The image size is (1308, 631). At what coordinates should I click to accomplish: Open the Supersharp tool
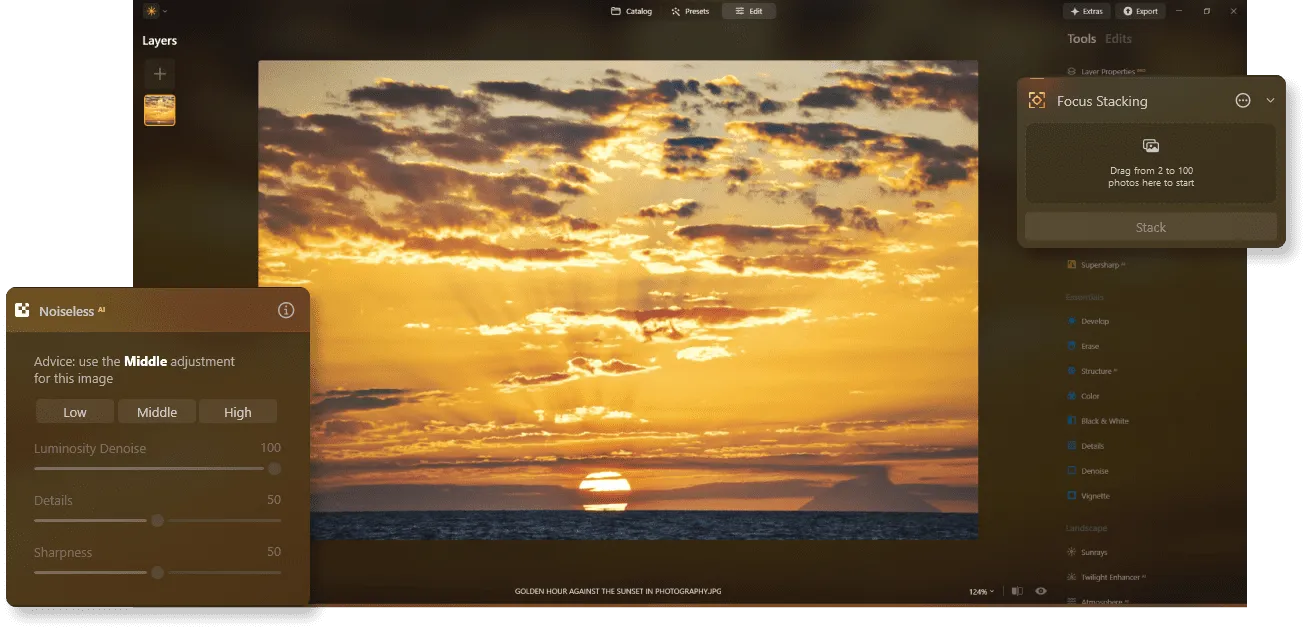click(1100, 265)
